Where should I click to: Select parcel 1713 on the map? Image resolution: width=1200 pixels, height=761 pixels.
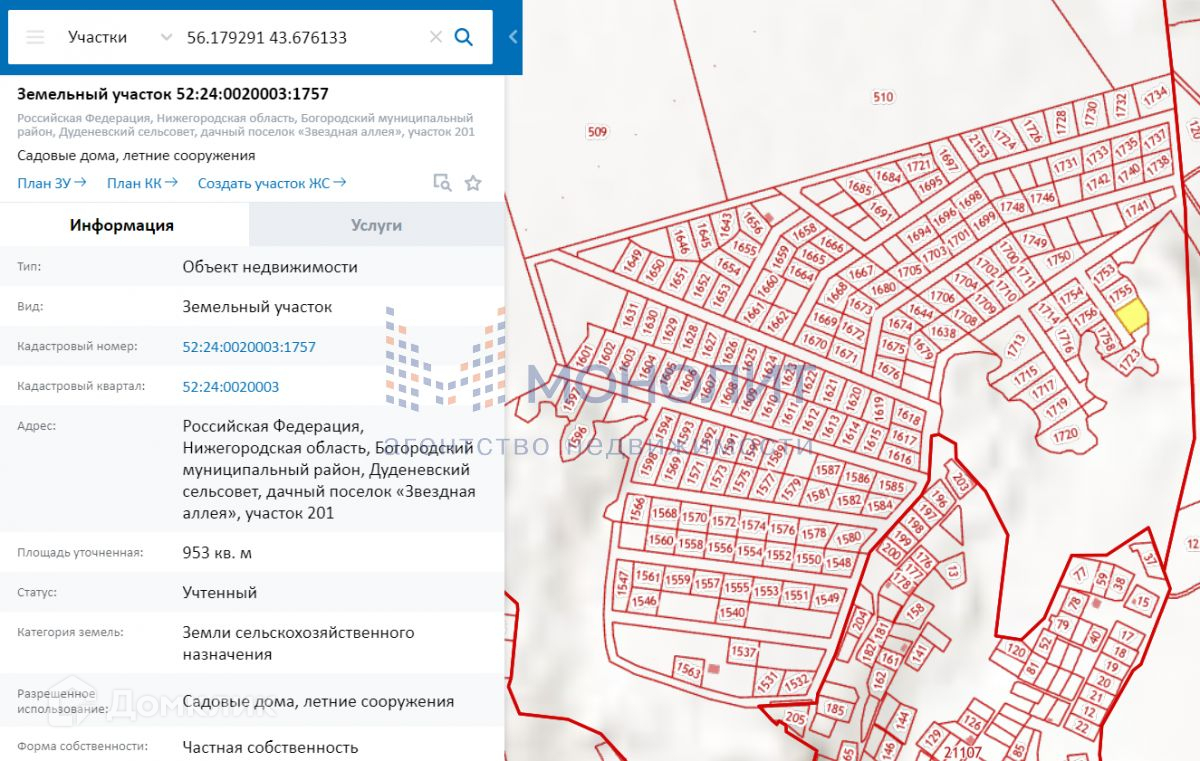[x=1017, y=345]
